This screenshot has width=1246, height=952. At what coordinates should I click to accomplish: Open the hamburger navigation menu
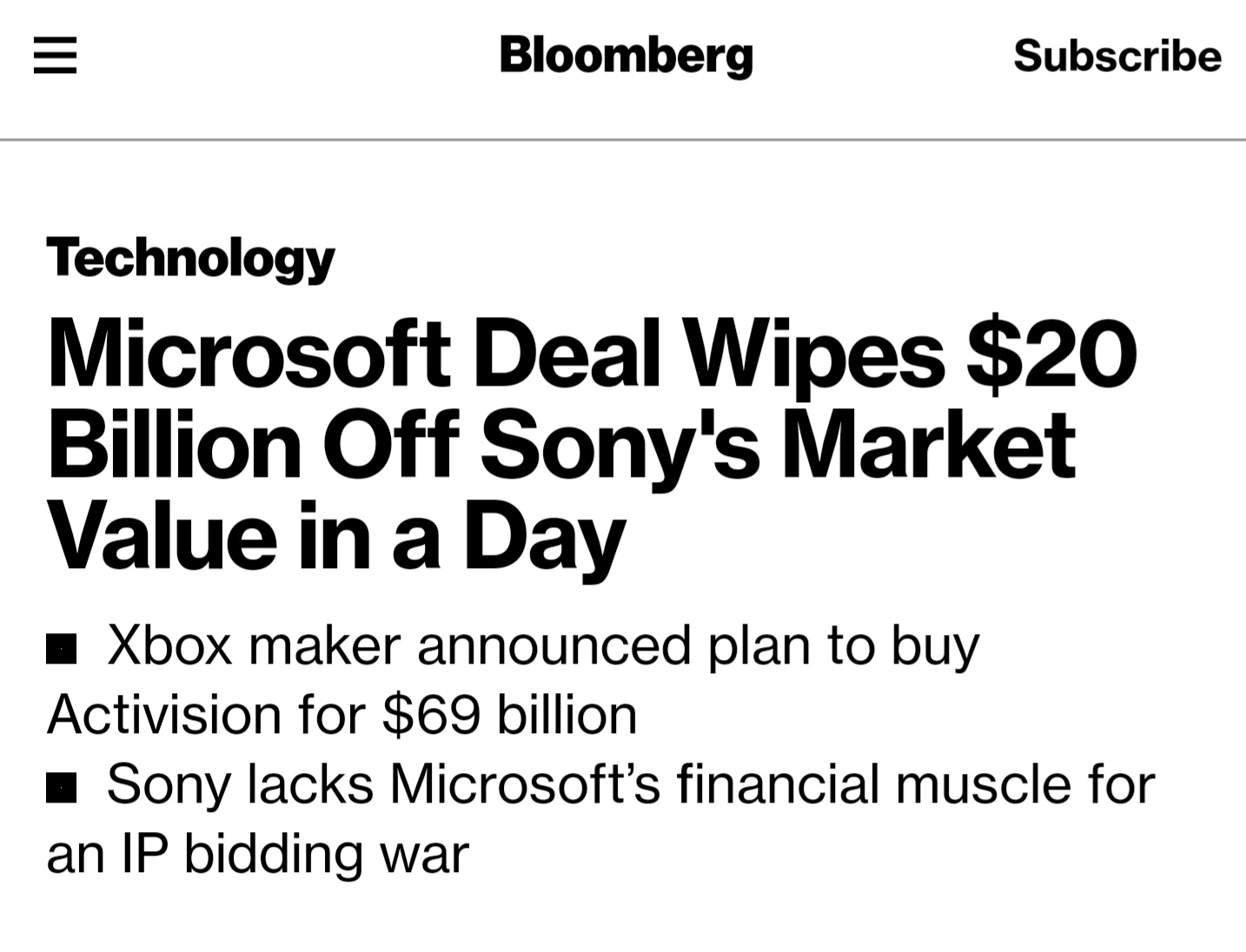coord(56,56)
